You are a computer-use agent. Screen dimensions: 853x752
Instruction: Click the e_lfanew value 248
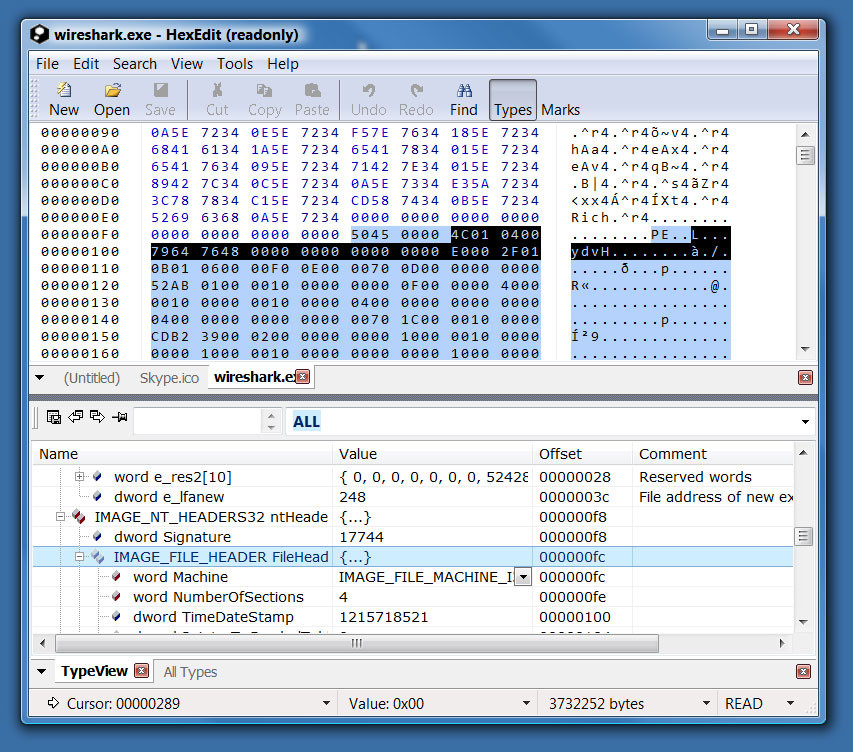coord(352,497)
